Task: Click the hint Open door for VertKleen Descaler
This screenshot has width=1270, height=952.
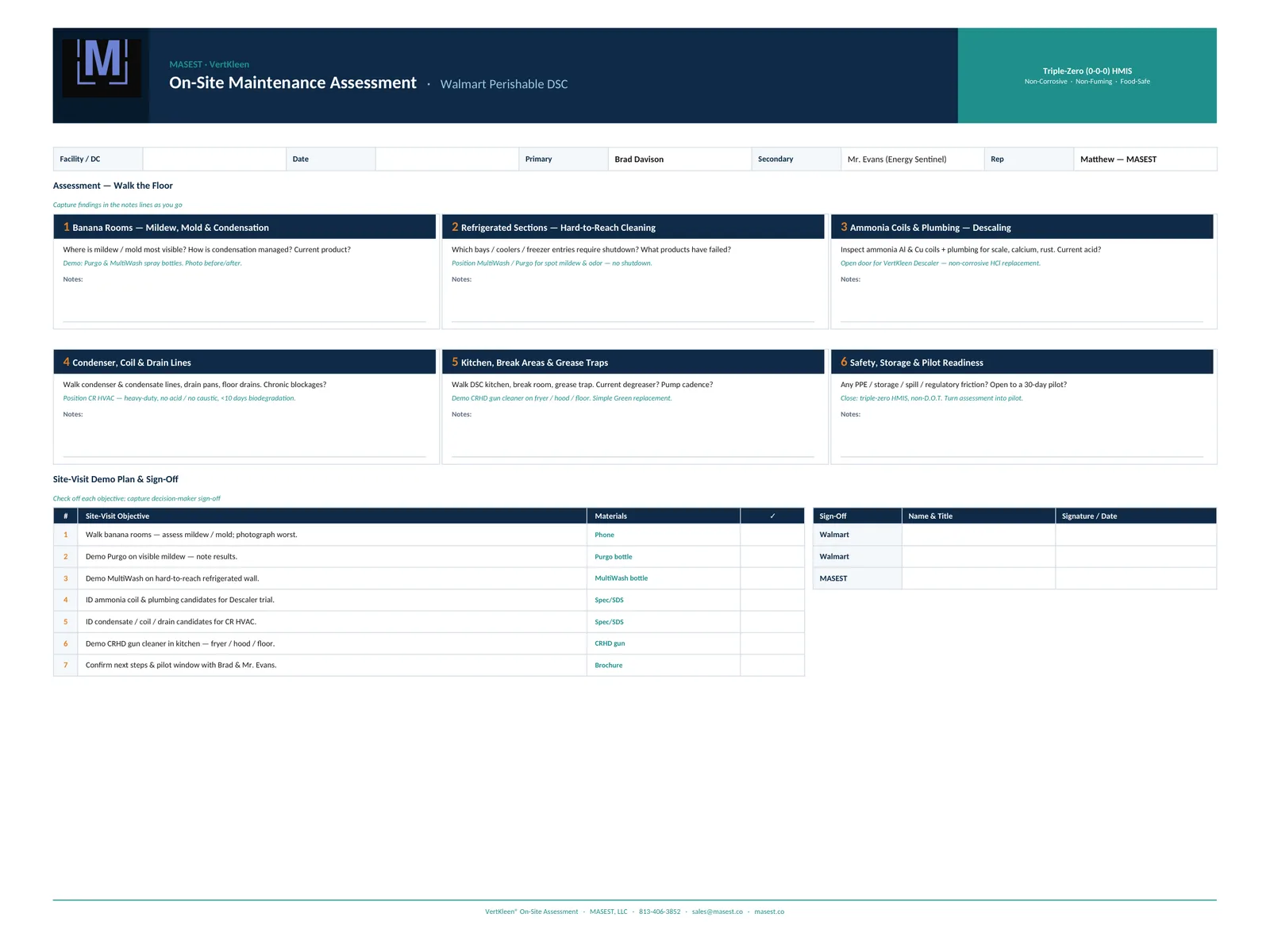Action: [941, 263]
